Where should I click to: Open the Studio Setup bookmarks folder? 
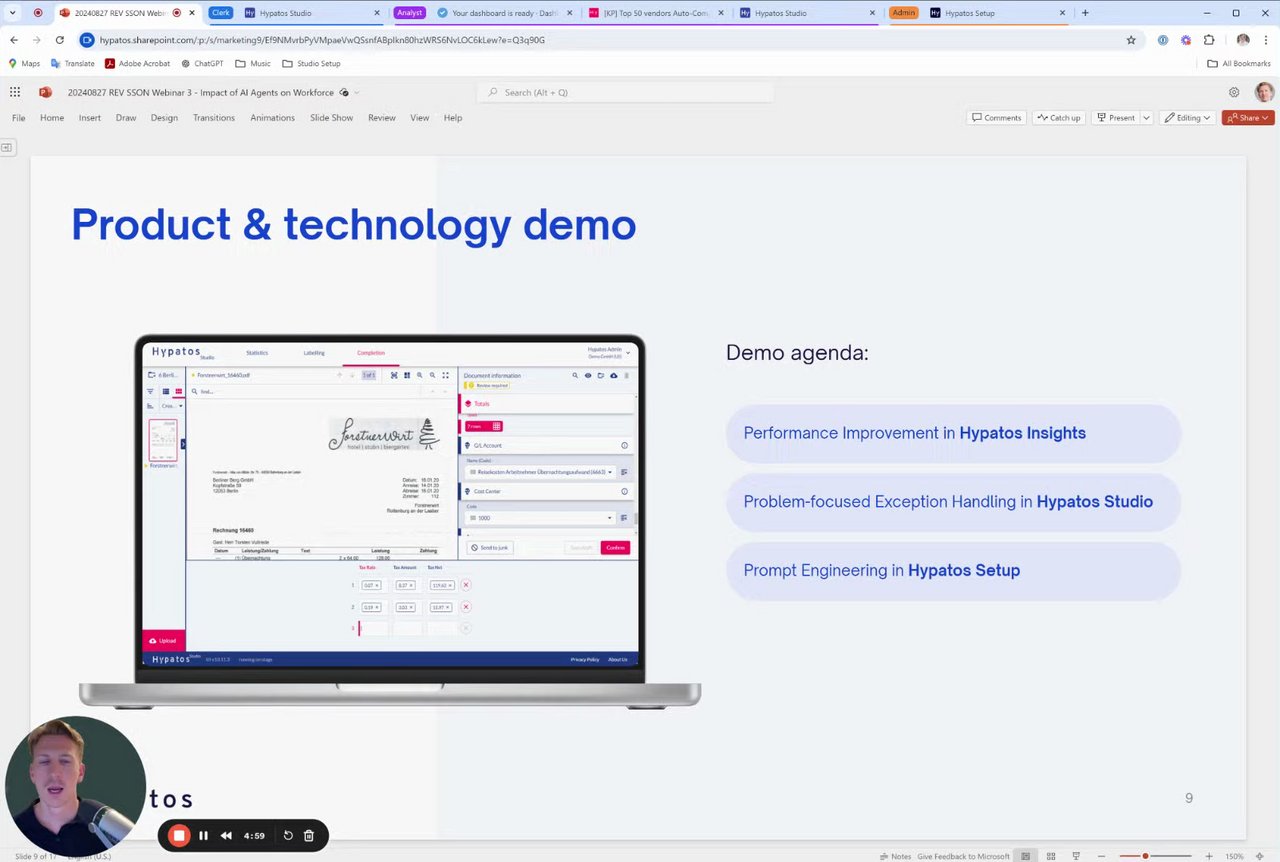point(311,63)
